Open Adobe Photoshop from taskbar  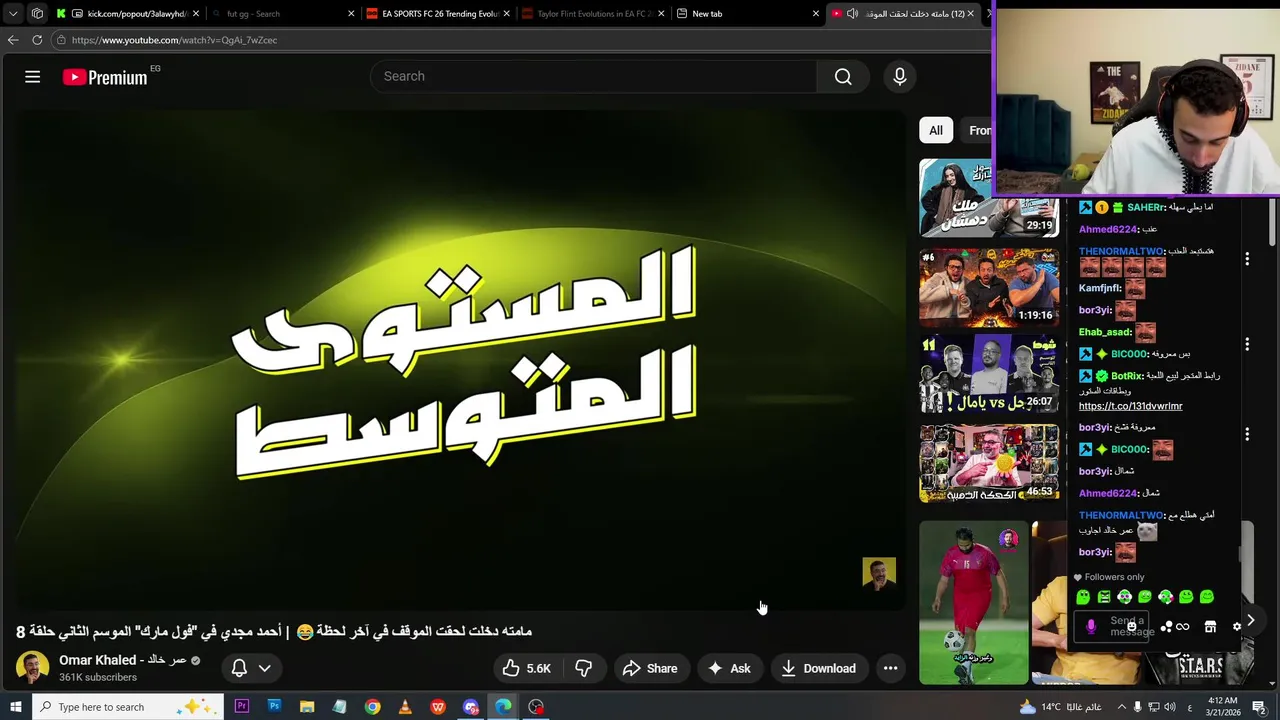pyautogui.click(x=274, y=707)
